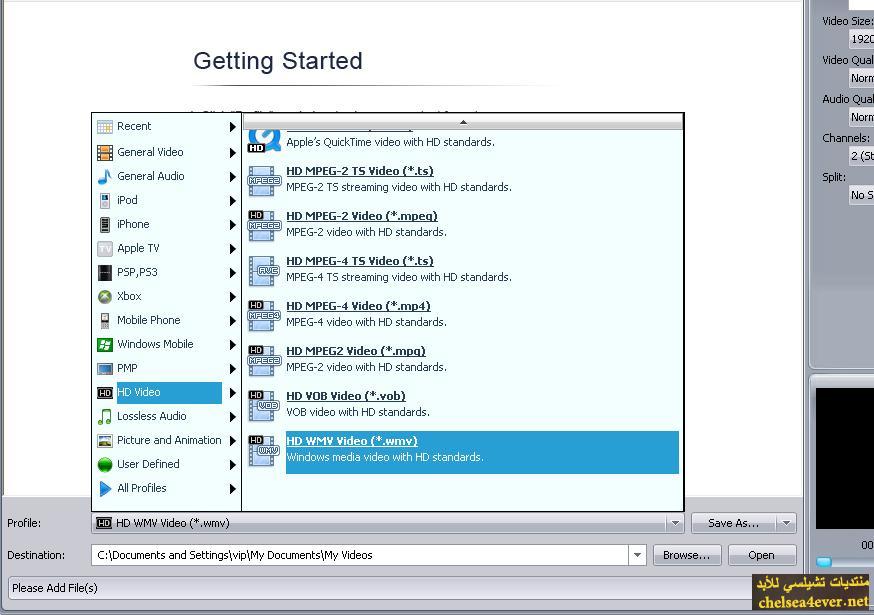
Task: Click the iPhone device icon
Action: 105,224
